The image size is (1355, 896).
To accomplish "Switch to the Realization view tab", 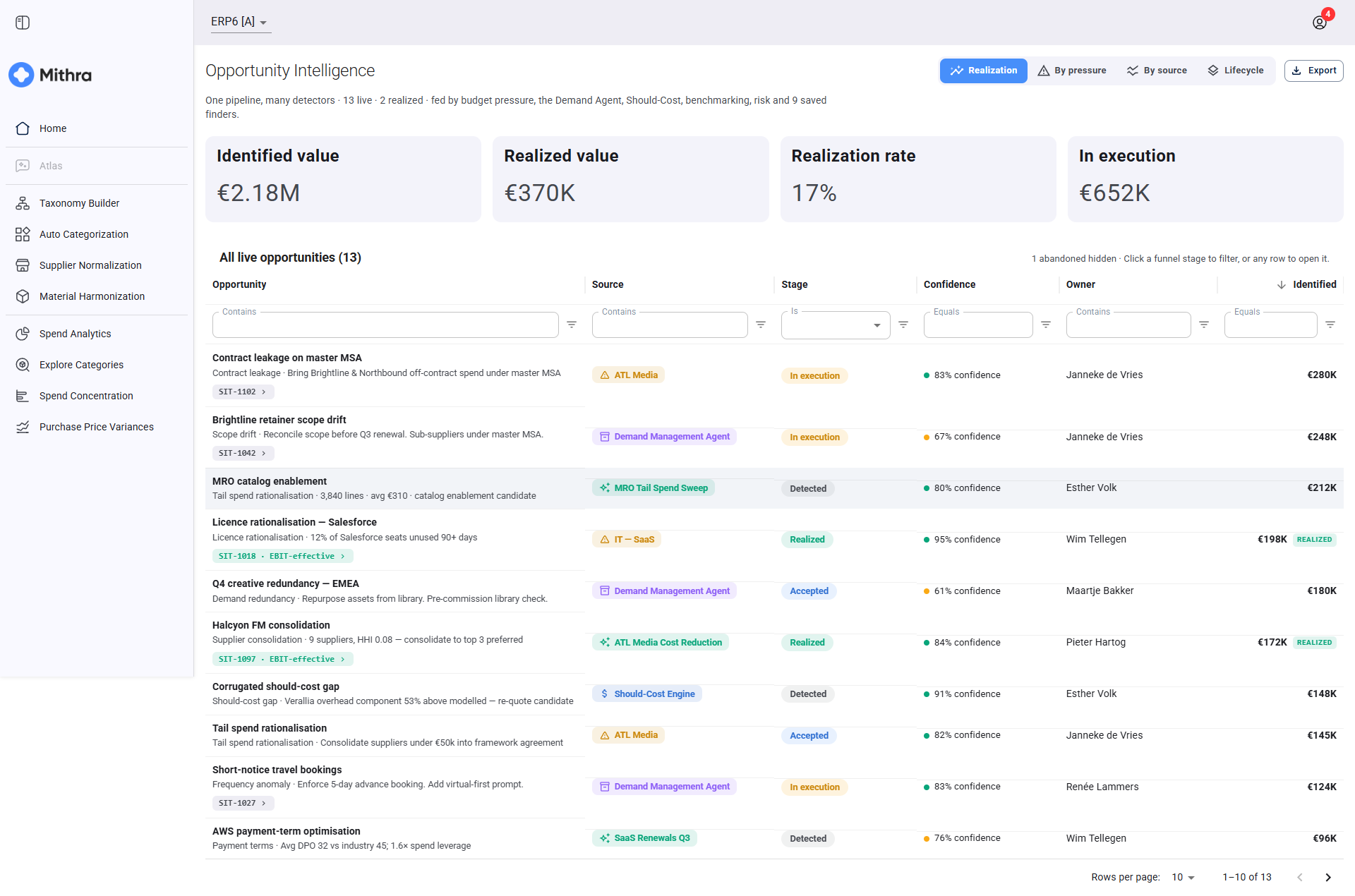I will click(x=983, y=71).
